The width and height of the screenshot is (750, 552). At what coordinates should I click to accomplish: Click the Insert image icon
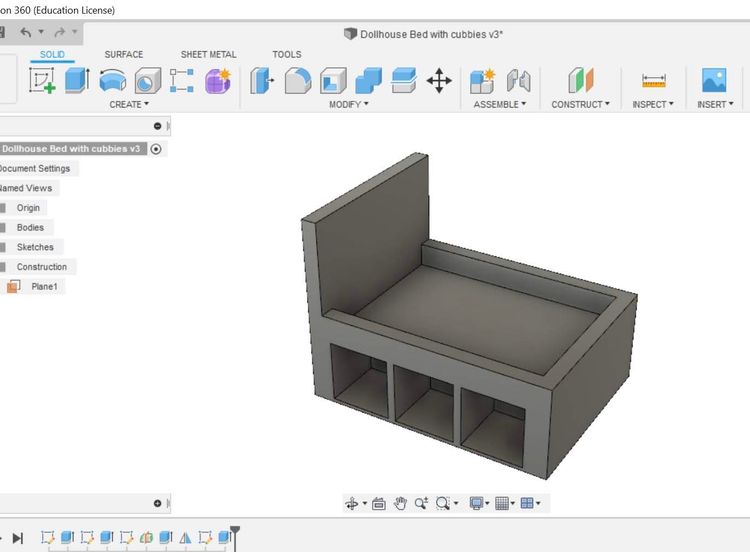714,81
